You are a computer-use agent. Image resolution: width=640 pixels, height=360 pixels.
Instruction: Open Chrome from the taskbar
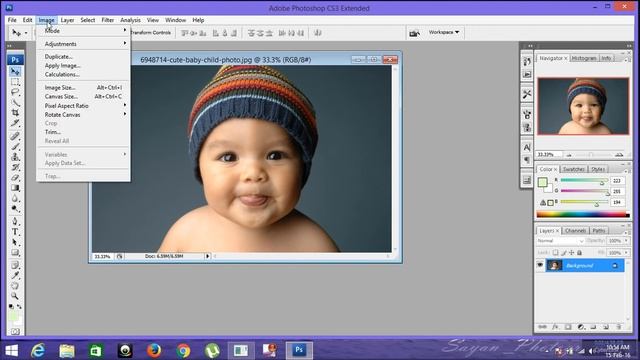tap(183, 350)
